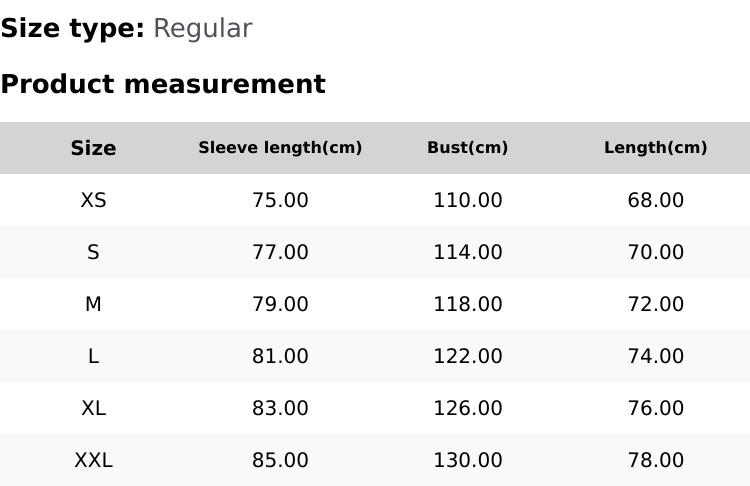Image resolution: width=750 pixels, height=486 pixels.
Task: Click the Product measurement heading
Action: (x=163, y=84)
